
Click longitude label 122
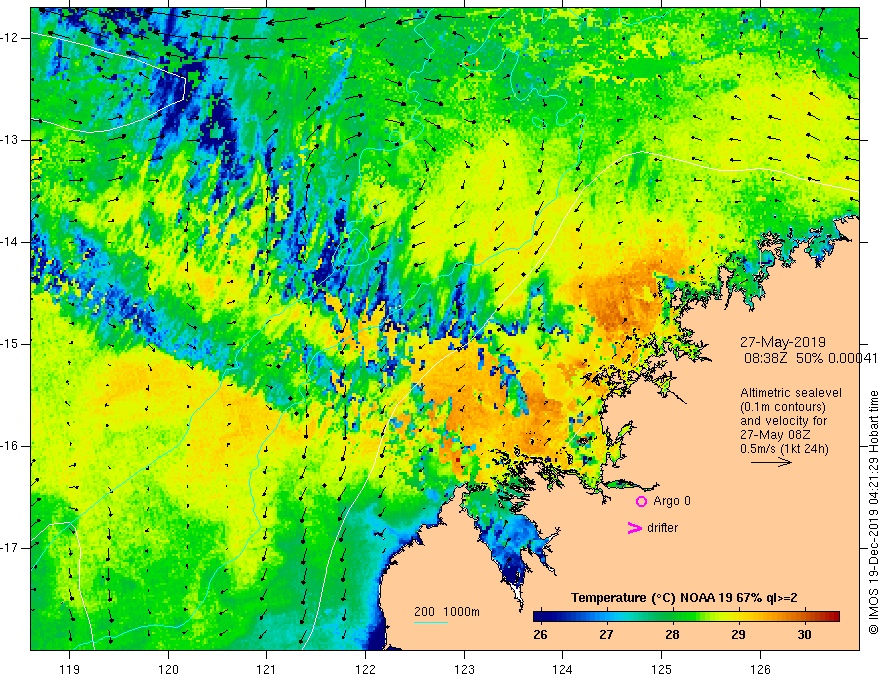coord(365,669)
